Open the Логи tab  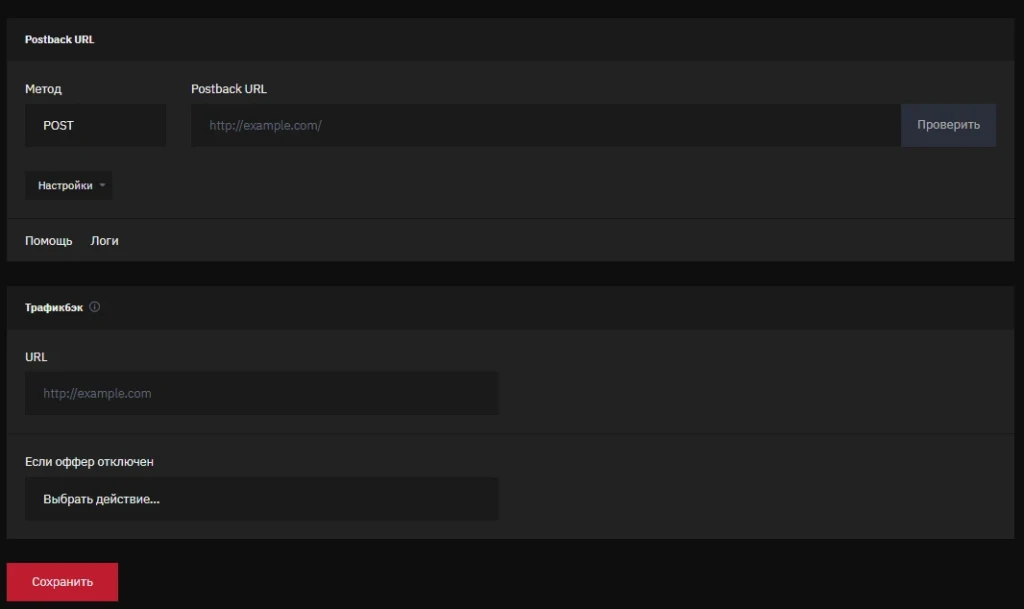coord(104,241)
